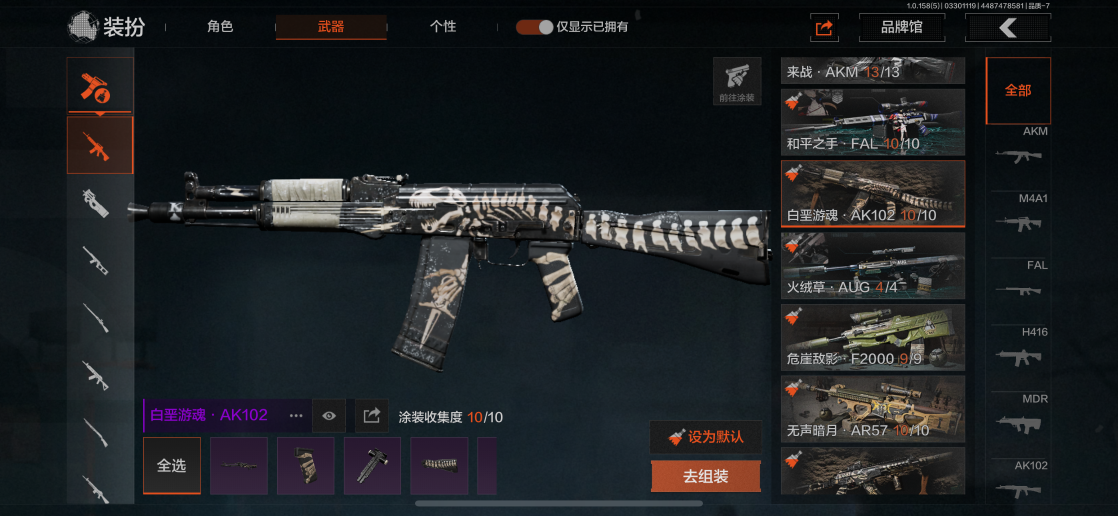
Task: Click the 前往涂装 go-to-paint icon
Action: (737, 81)
